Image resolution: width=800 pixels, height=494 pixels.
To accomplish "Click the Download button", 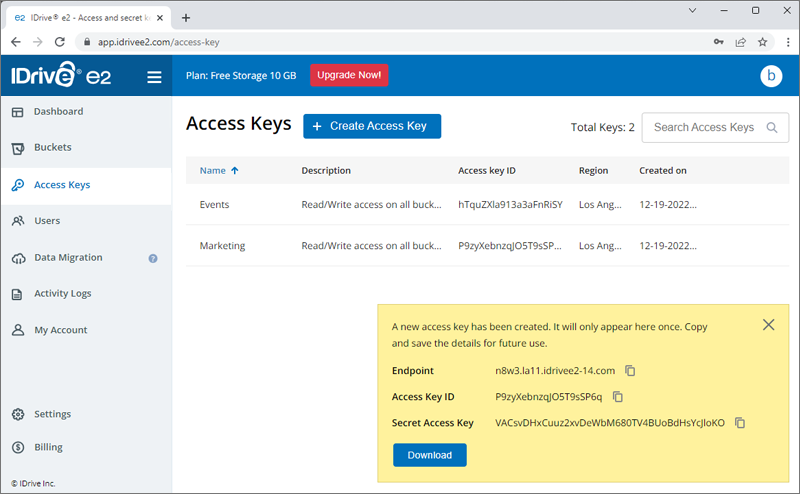I will point(430,455).
